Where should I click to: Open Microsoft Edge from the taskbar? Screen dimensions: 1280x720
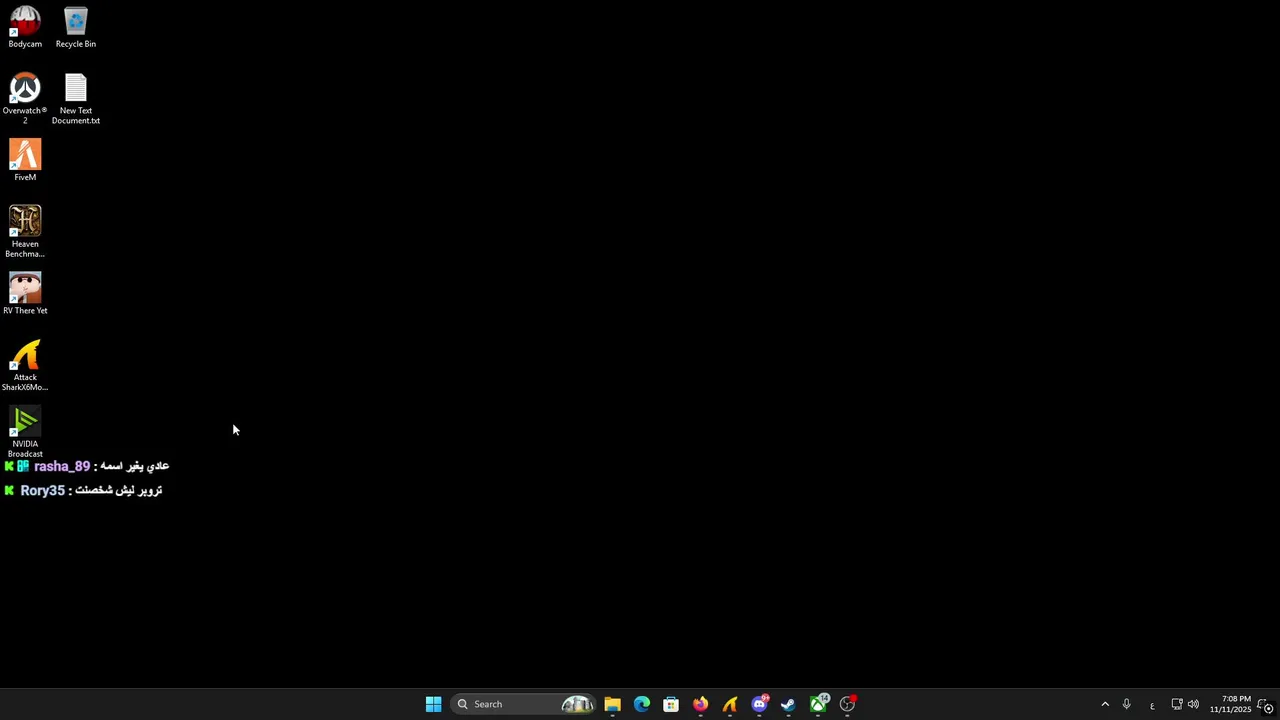[x=641, y=704]
